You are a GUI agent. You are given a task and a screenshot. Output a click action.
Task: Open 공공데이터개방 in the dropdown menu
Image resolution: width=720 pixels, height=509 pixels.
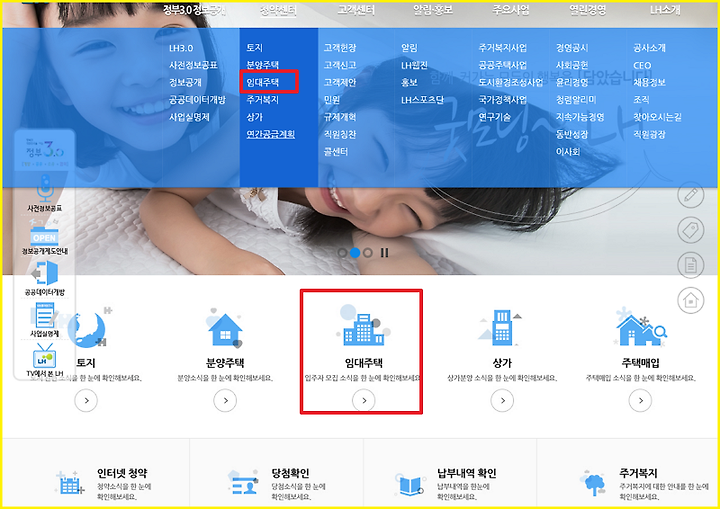[197, 100]
